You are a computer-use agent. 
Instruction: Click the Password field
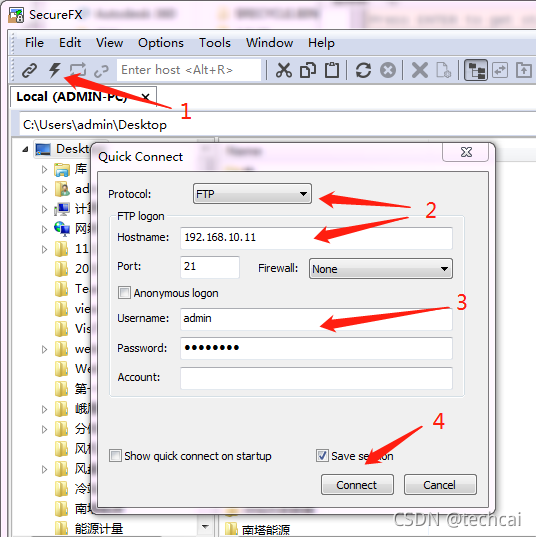coord(316,348)
